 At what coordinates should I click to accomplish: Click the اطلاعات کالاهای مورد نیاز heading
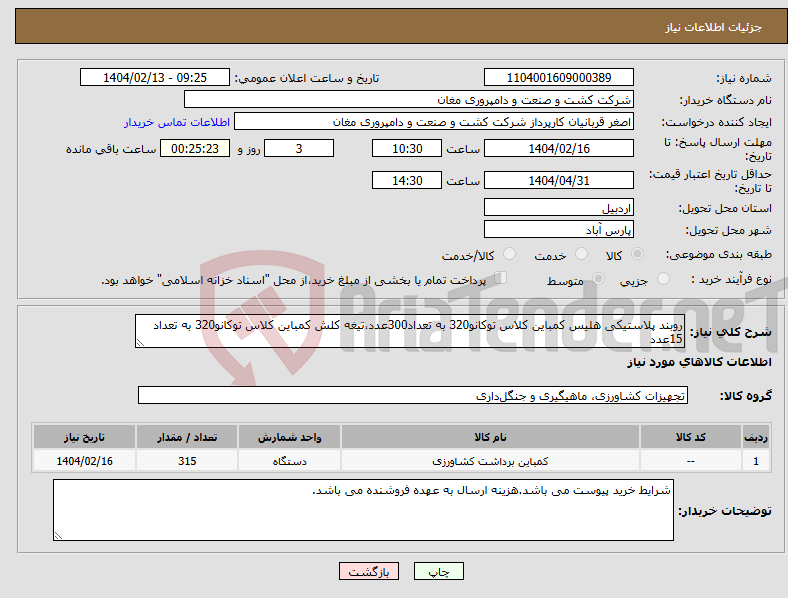(x=699, y=362)
